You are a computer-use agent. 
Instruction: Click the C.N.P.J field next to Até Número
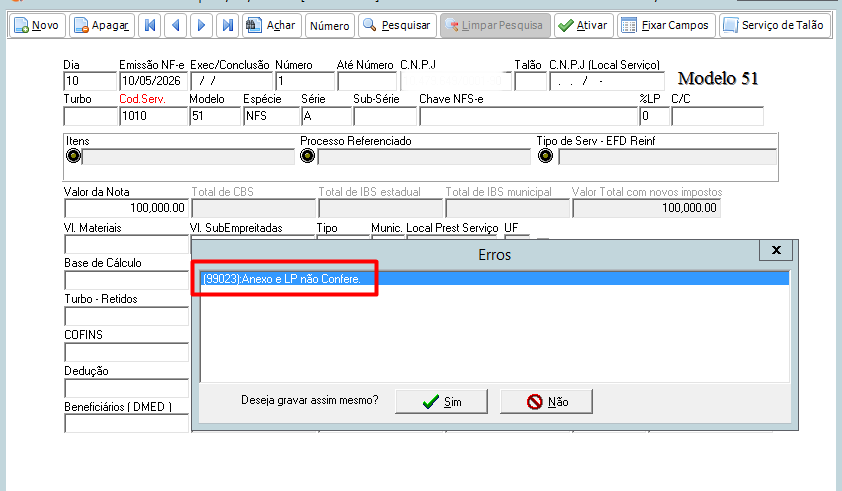455,81
